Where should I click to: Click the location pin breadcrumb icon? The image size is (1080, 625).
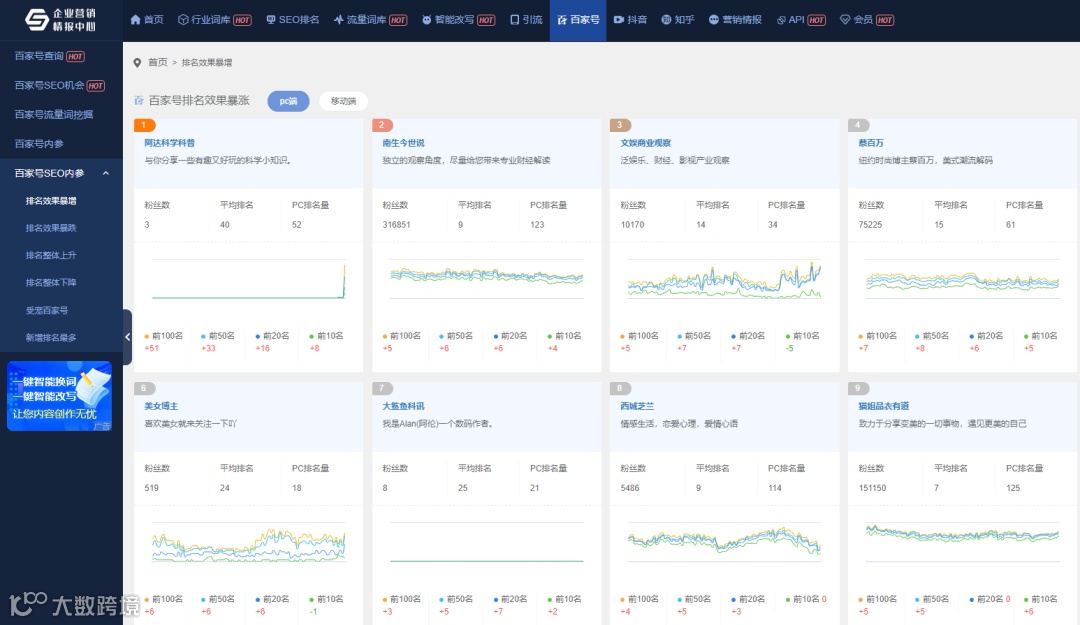137,63
